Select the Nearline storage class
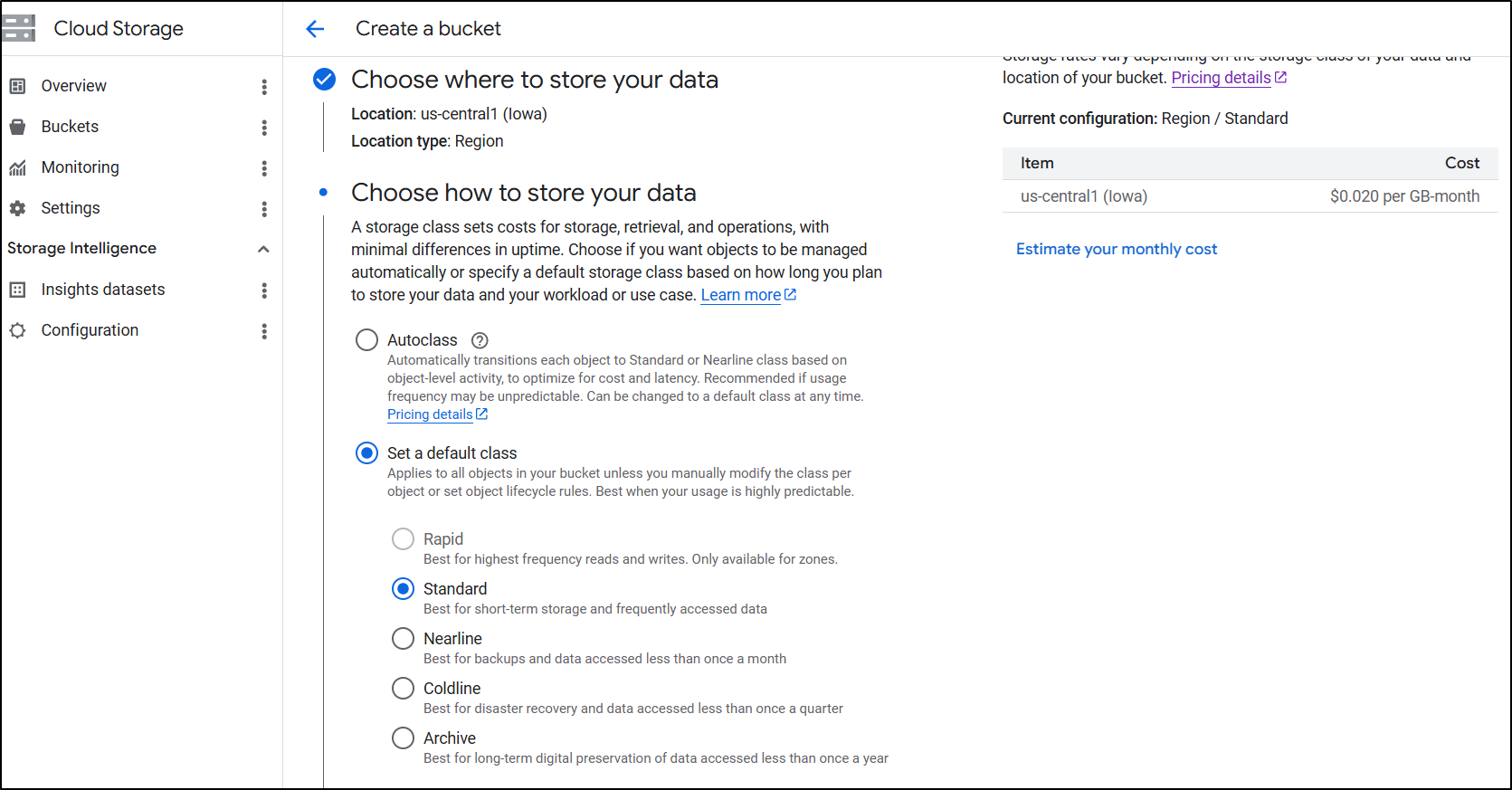Image resolution: width=1512 pixels, height=790 pixels. pyautogui.click(x=403, y=639)
